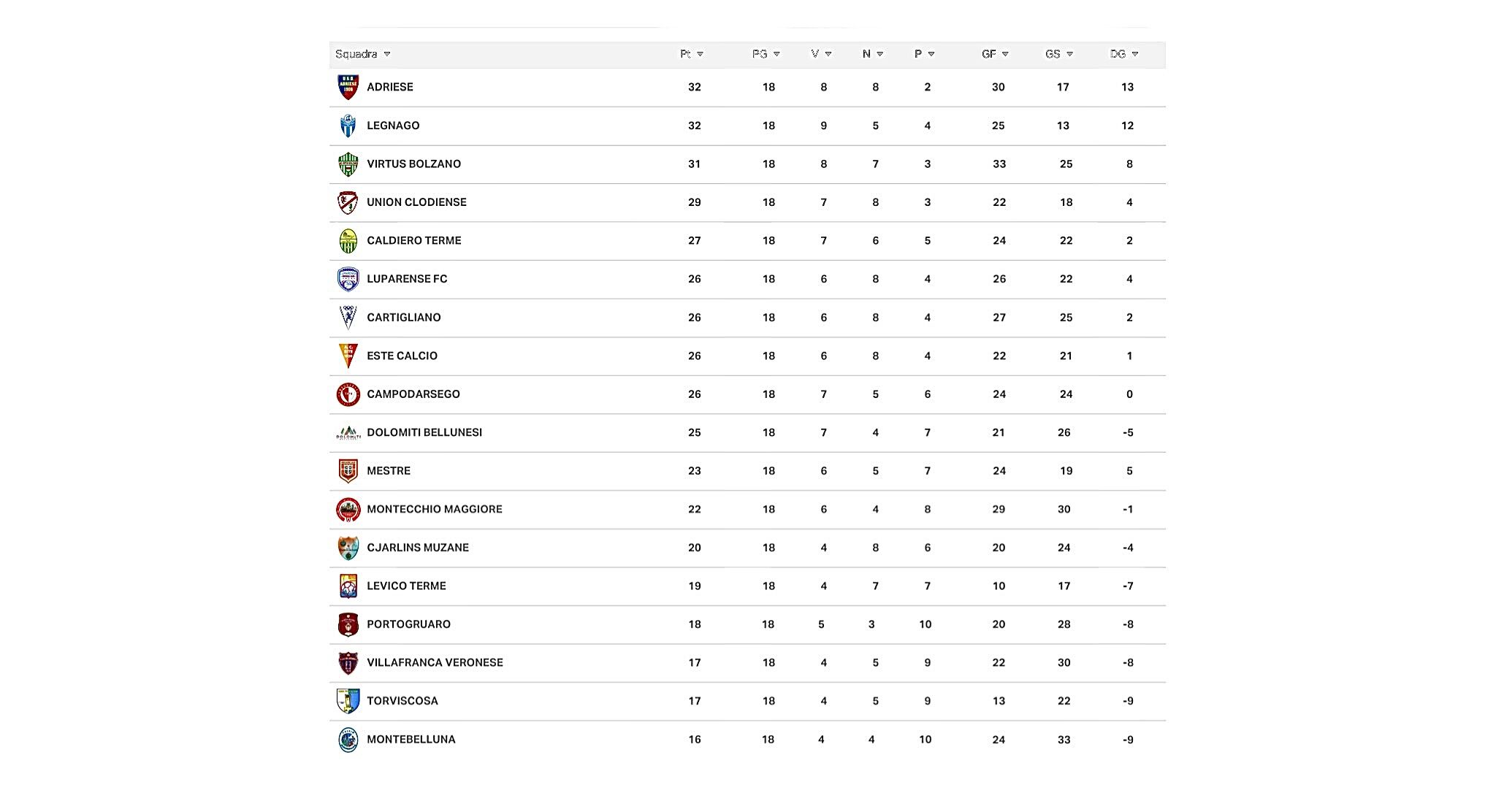Click the Caldiero Terme team crest
The width and height of the screenshot is (1496, 812).
pyautogui.click(x=348, y=241)
